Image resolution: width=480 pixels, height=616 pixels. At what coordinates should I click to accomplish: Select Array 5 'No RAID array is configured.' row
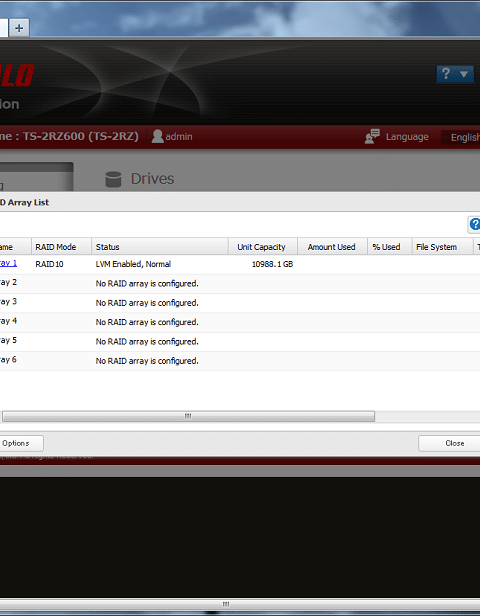240,342
